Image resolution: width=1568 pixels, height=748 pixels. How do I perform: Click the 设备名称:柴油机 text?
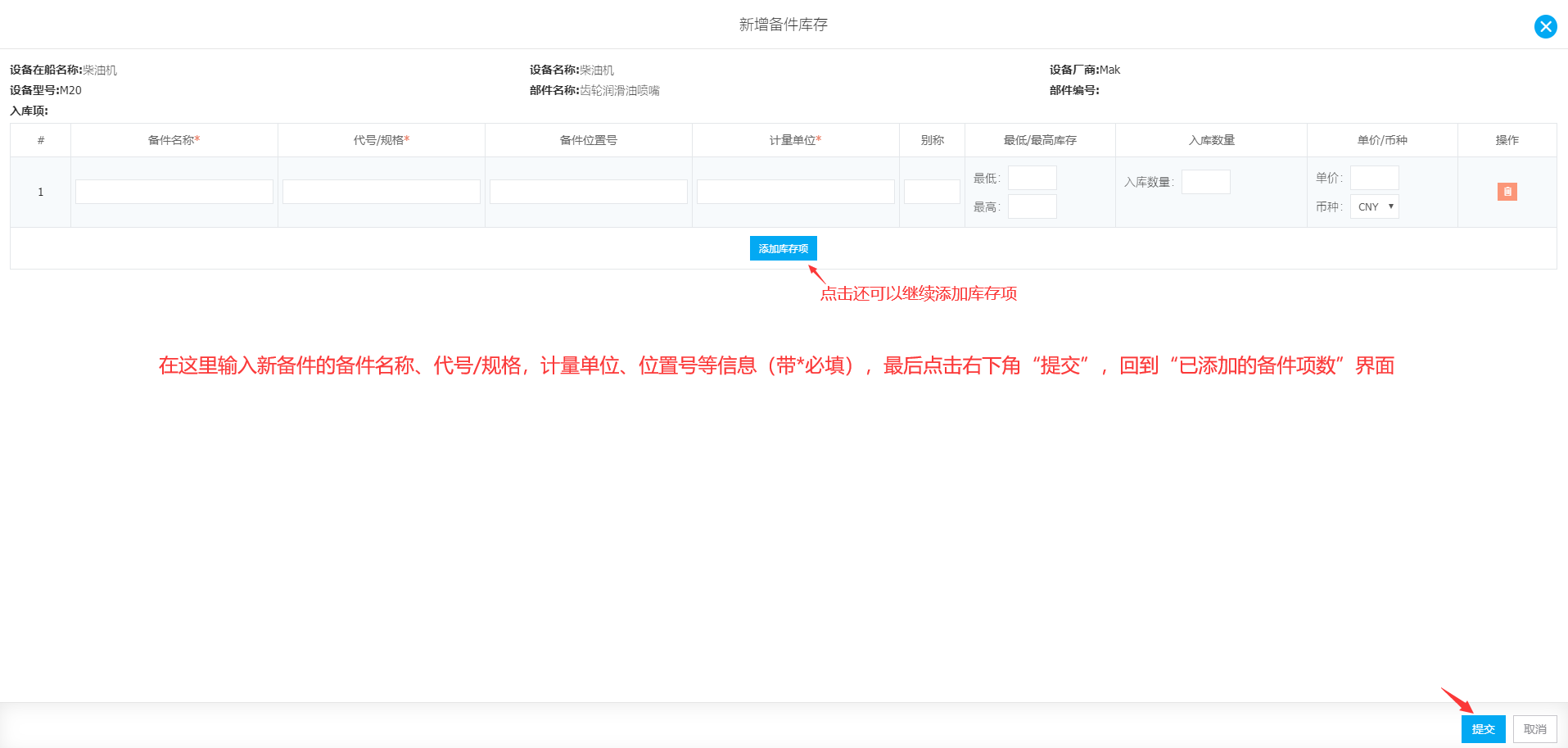(572, 70)
